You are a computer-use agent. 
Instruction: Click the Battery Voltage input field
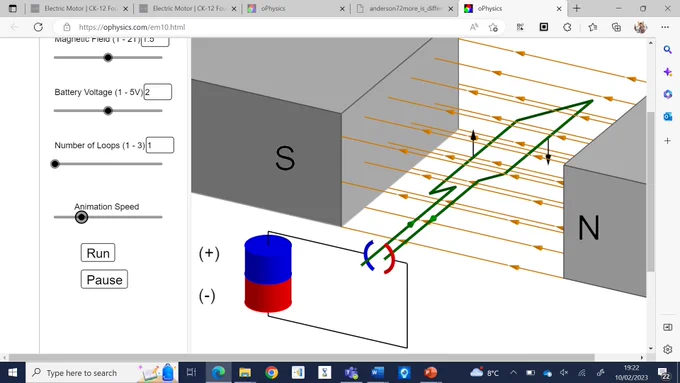[x=158, y=92]
